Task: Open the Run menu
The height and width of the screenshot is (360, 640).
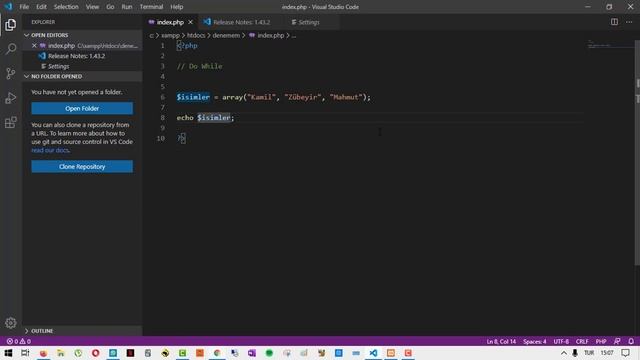Action: coord(127,7)
